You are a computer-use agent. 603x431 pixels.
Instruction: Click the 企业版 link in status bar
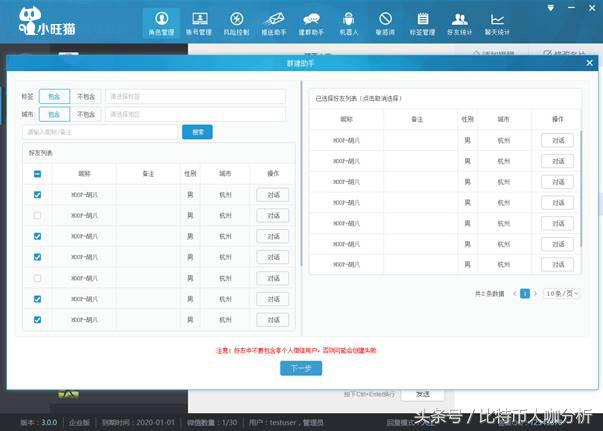click(79, 423)
